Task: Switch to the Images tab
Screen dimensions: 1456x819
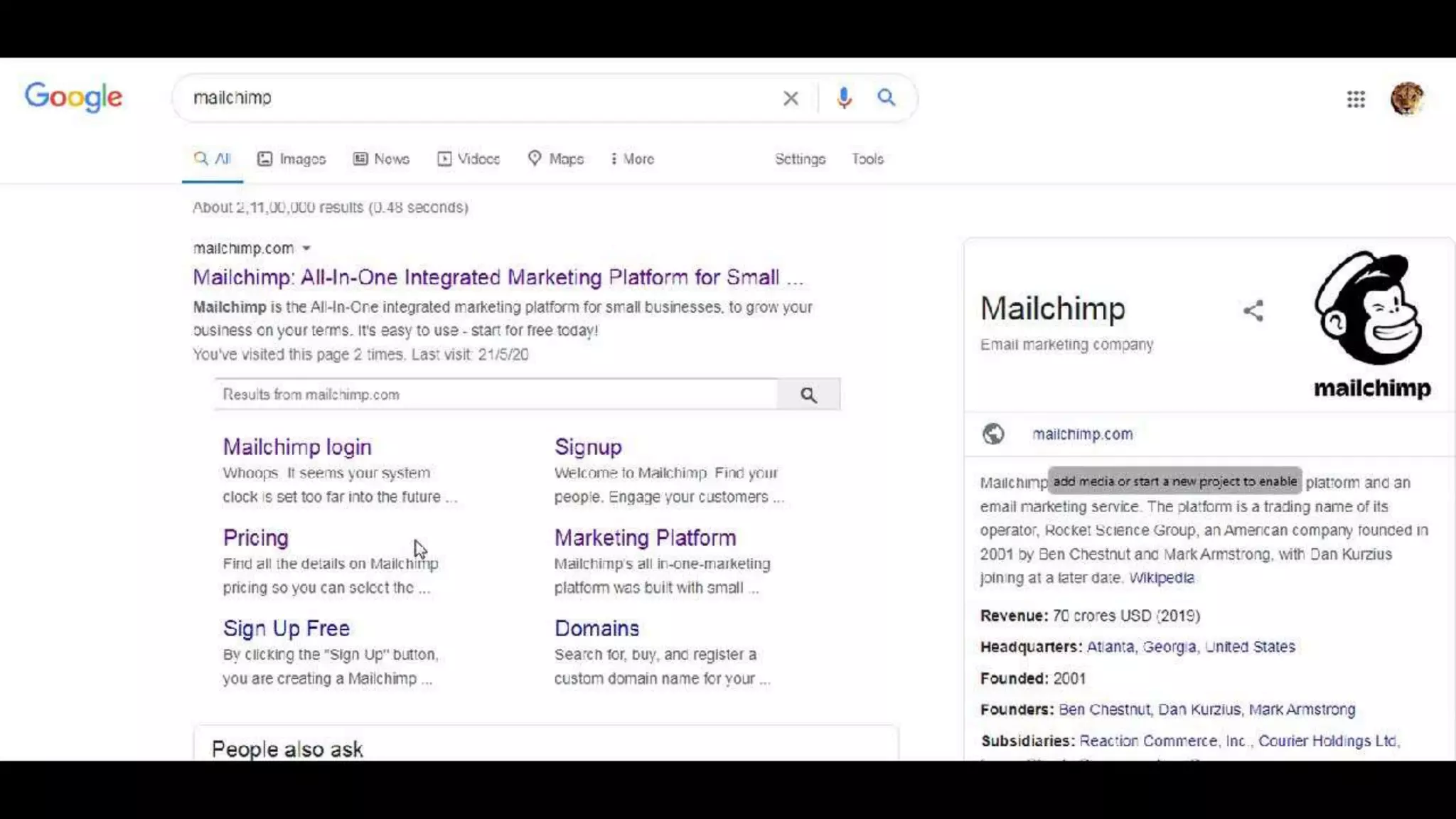Action: [291, 159]
